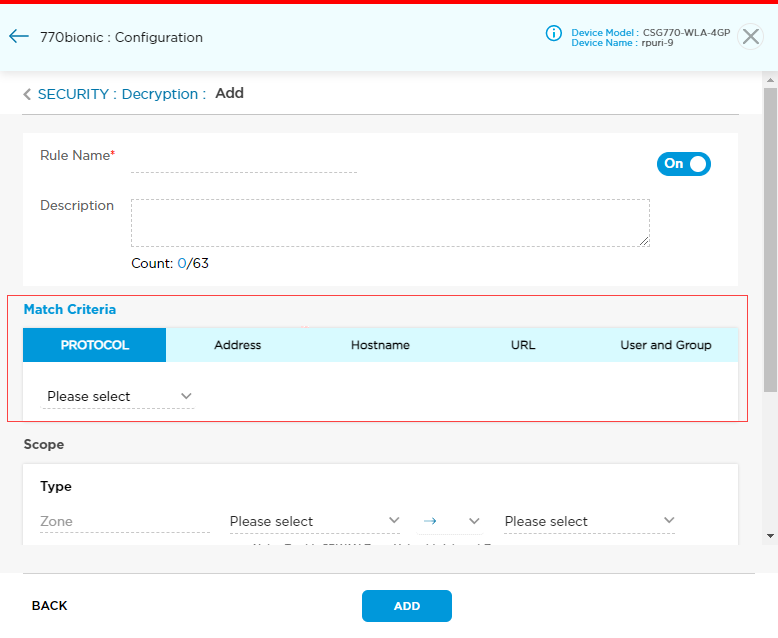Open the arrow direction dropdown
This screenshot has width=778, height=638.
point(450,521)
